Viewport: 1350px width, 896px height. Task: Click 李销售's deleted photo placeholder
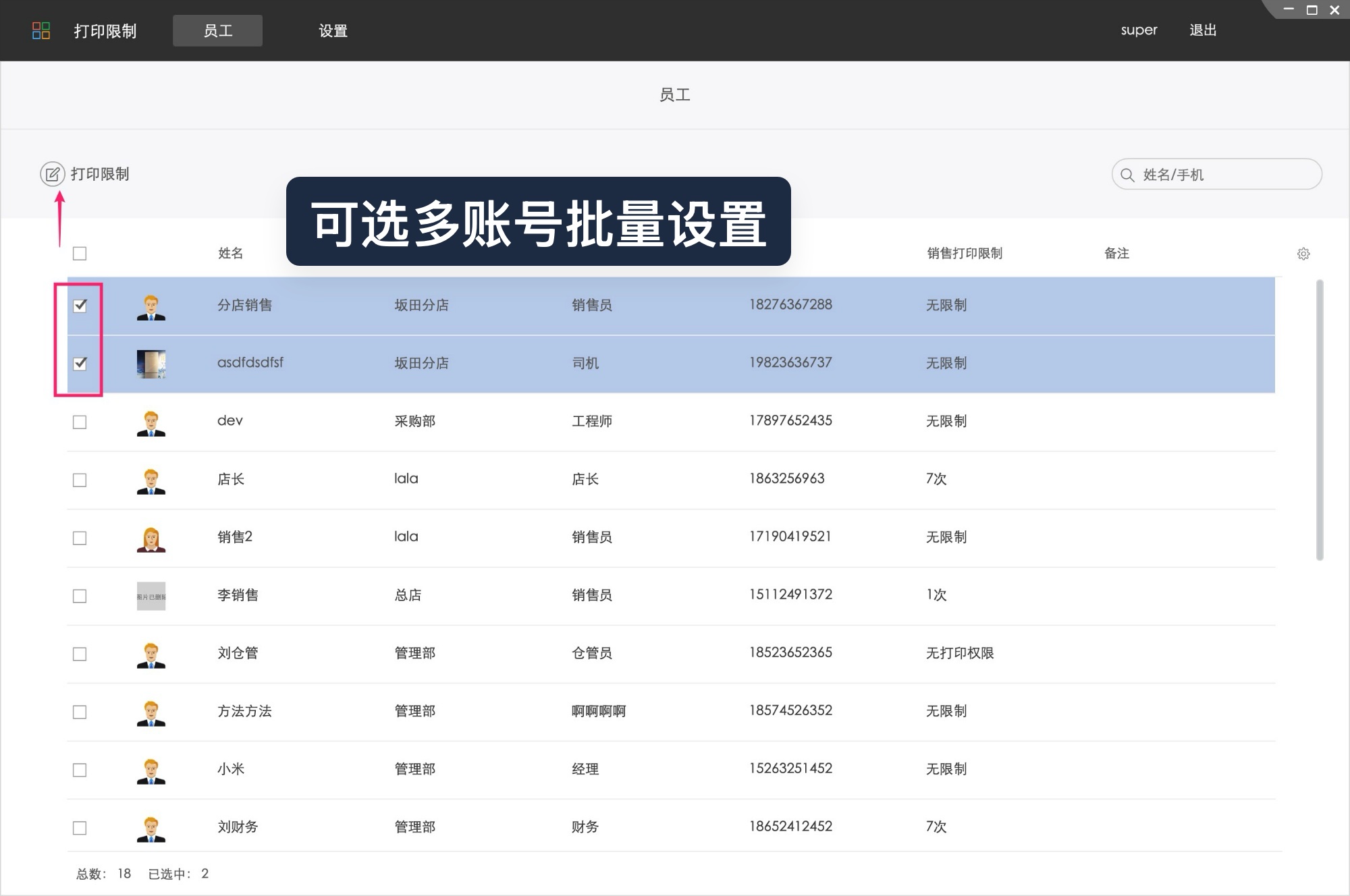(151, 596)
